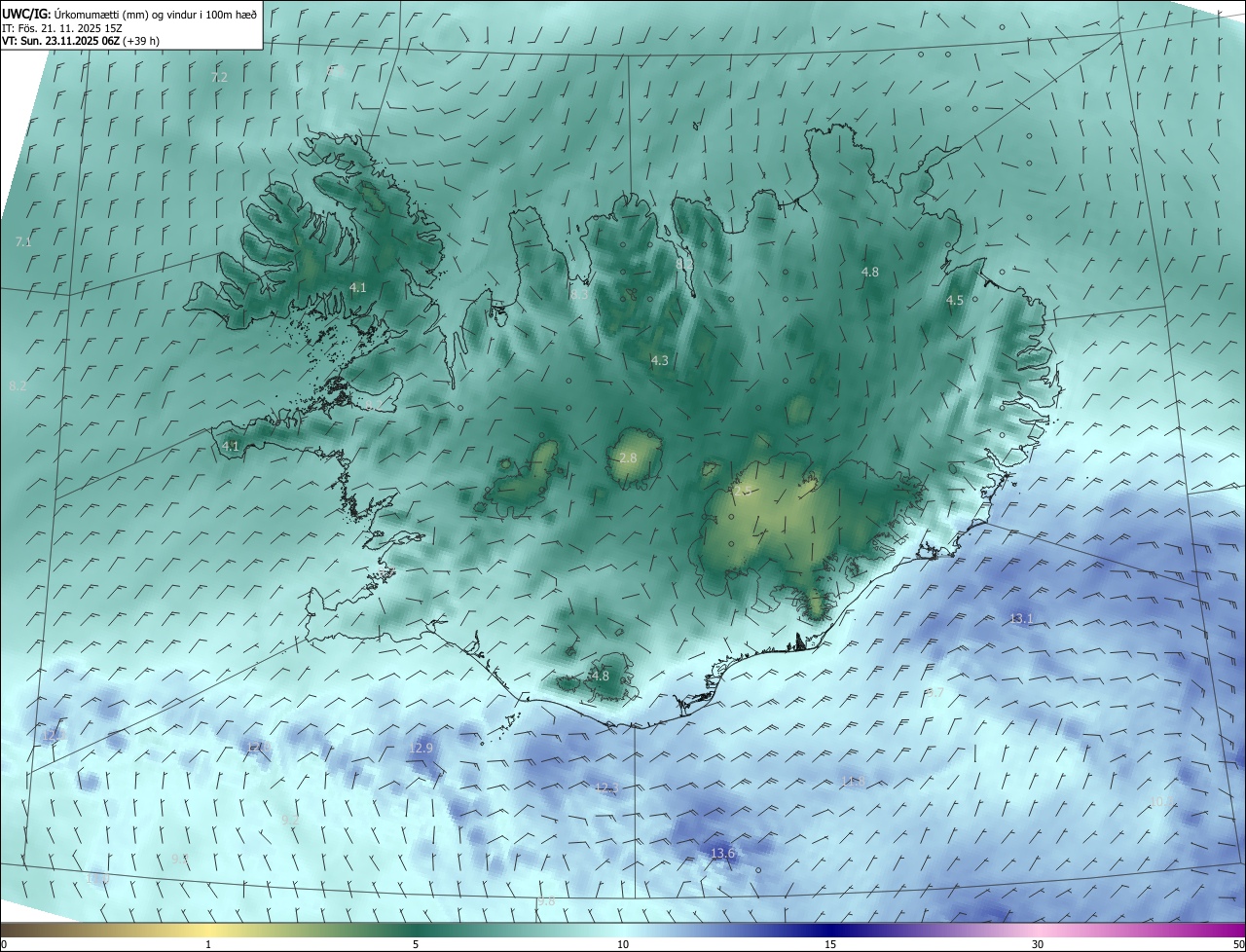Click the colorbar tick label 5
The height and width of the screenshot is (952, 1246).
click(x=416, y=944)
